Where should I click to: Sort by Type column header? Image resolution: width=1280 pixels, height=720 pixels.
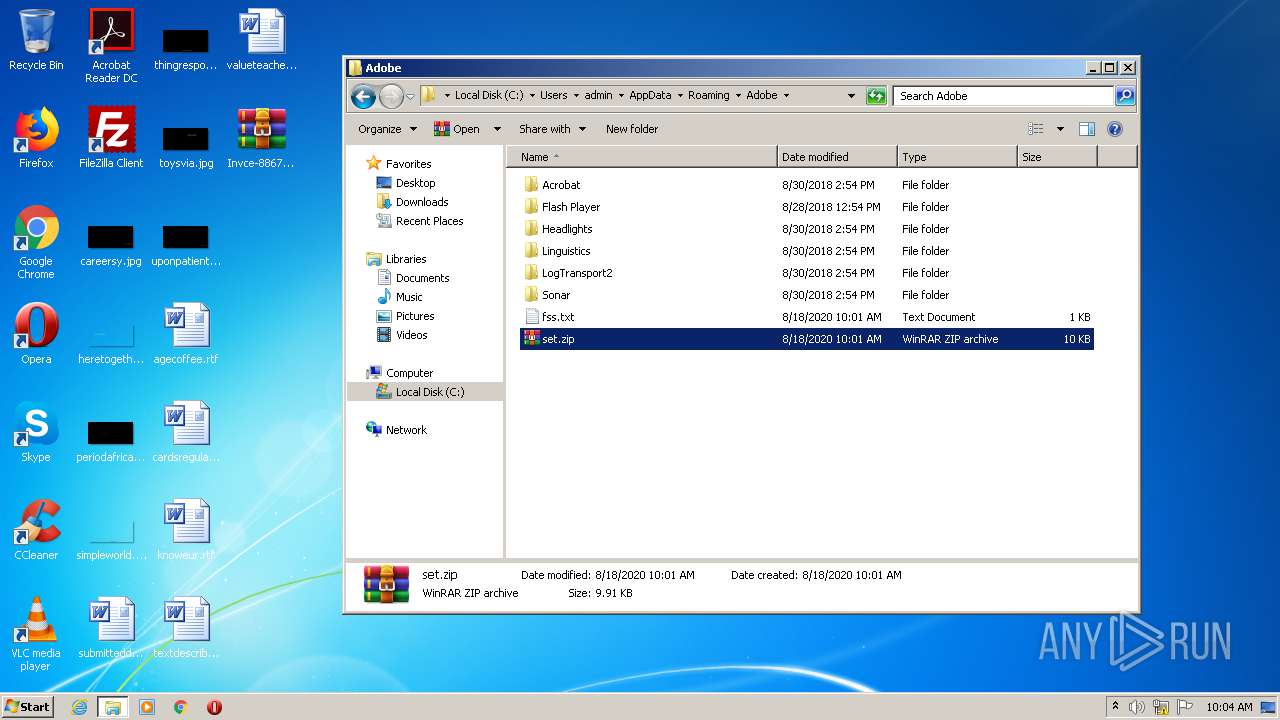(957, 157)
